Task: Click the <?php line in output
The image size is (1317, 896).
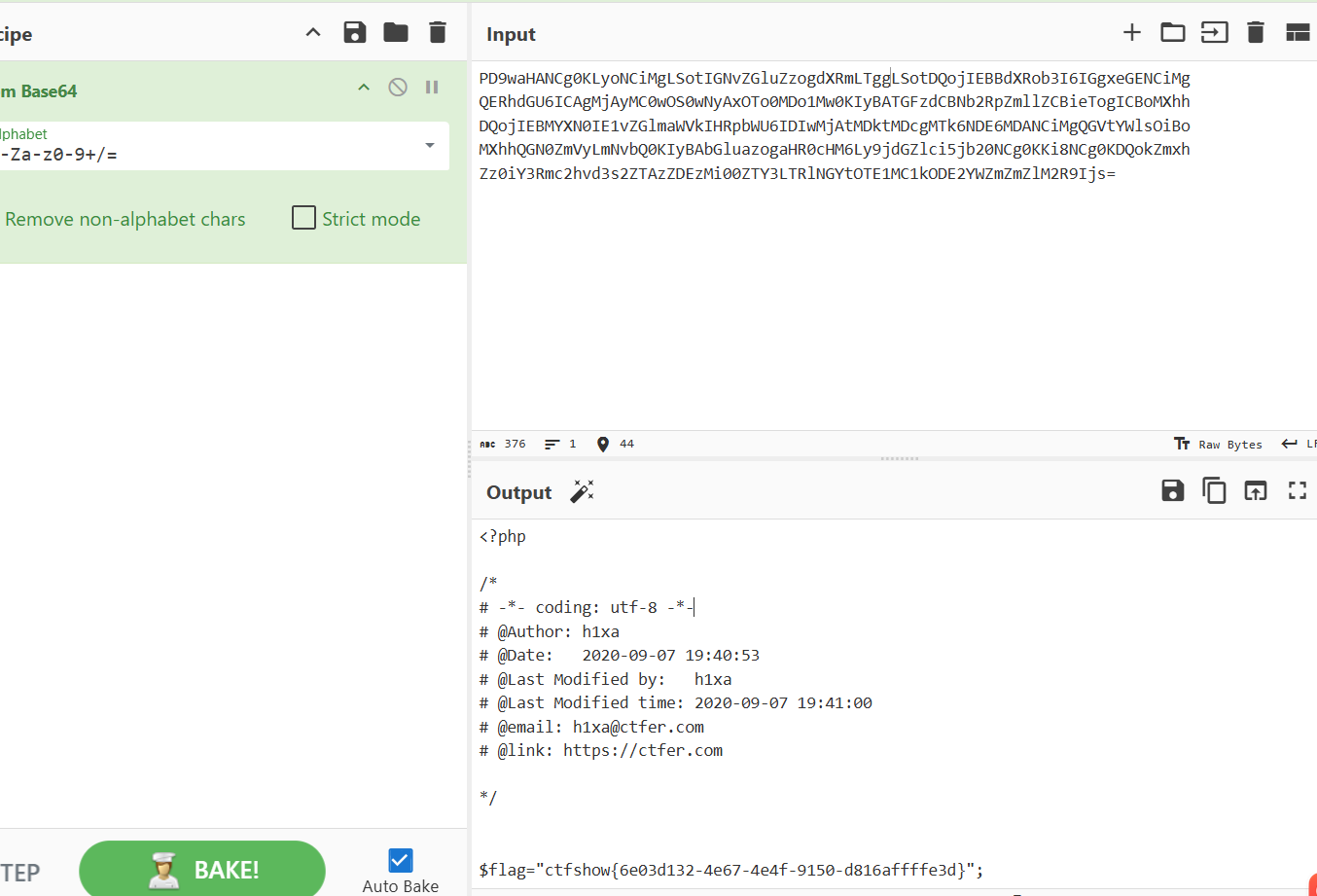Action: (503, 537)
